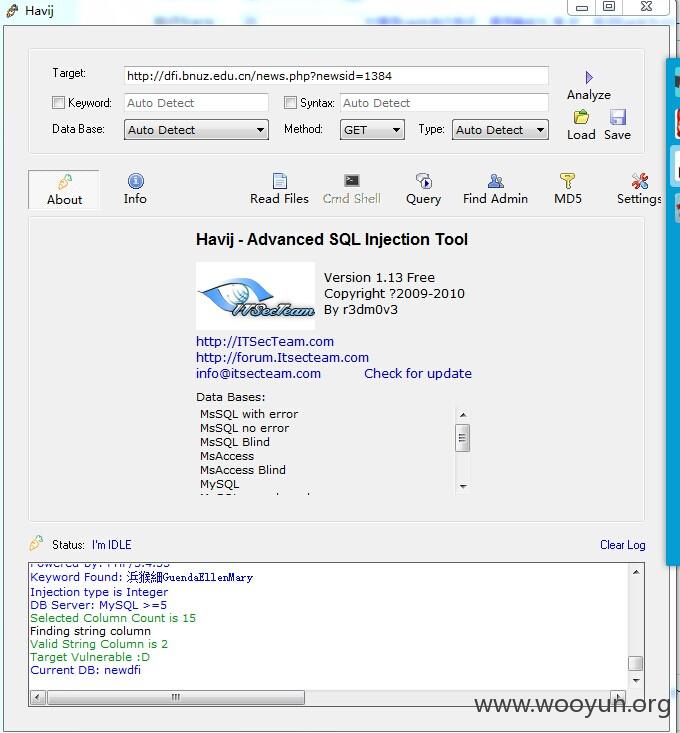Switch to the MD5 tab label
680x733 pixels.
[568, 199]
